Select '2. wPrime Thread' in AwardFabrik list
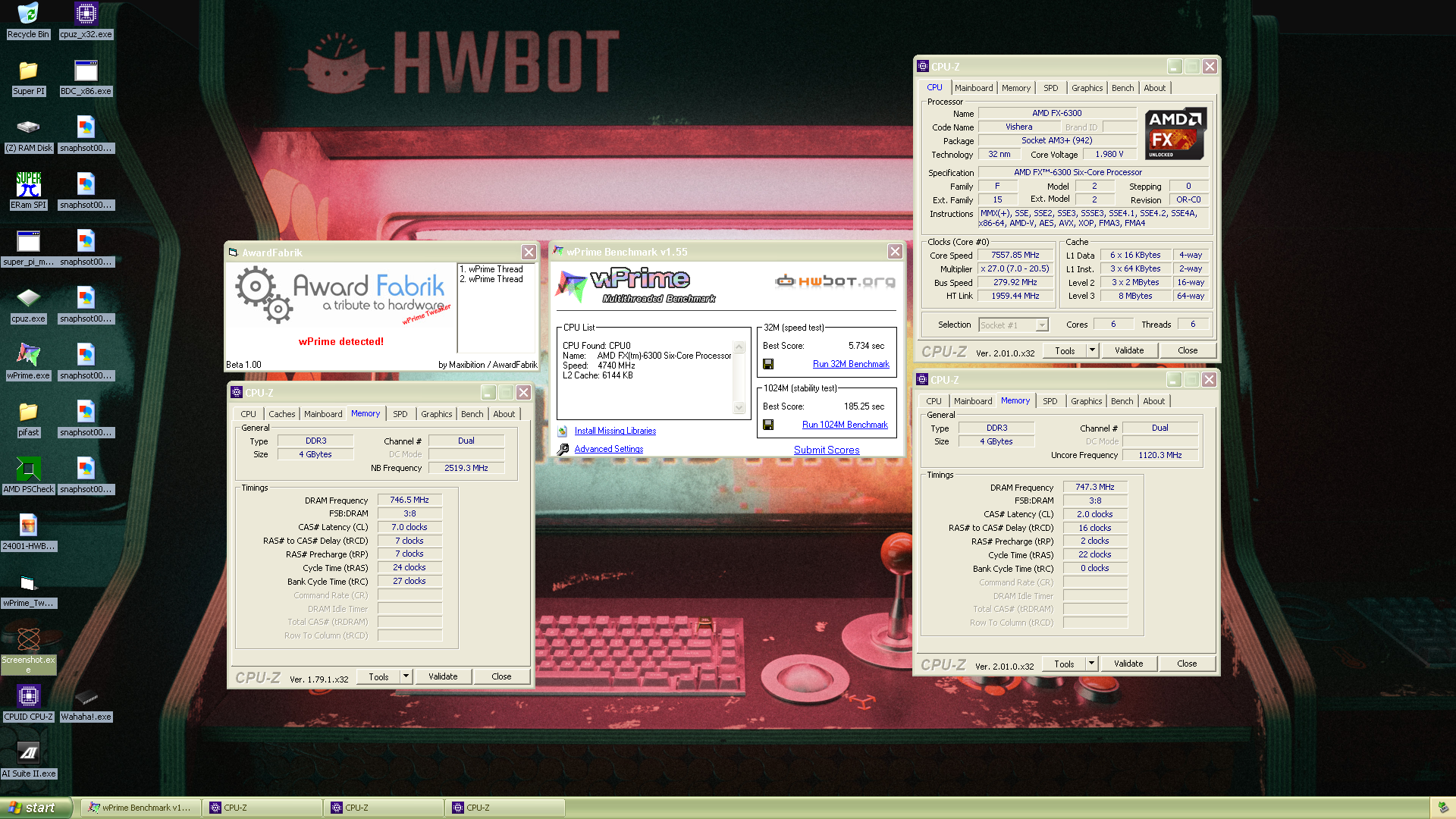 491,279
